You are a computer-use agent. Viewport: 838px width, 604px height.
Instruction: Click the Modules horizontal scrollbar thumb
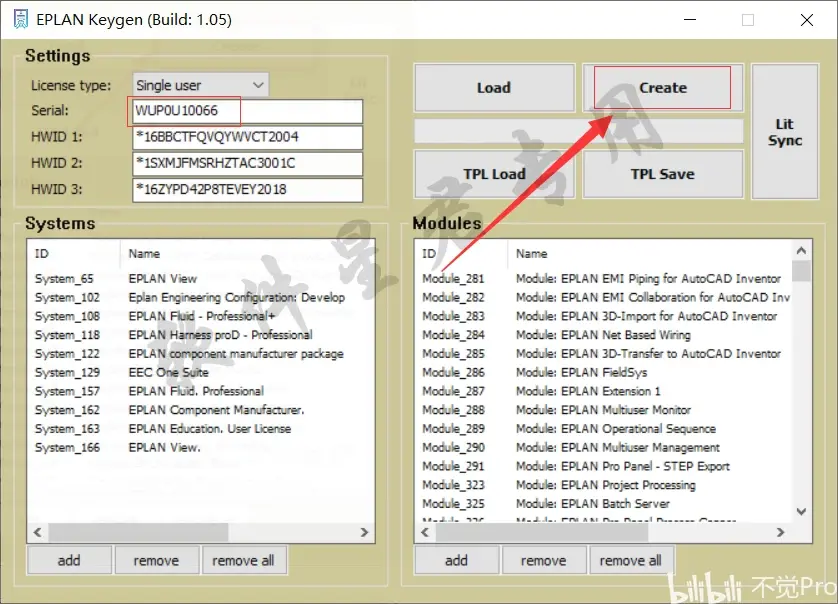pos(542,532)
